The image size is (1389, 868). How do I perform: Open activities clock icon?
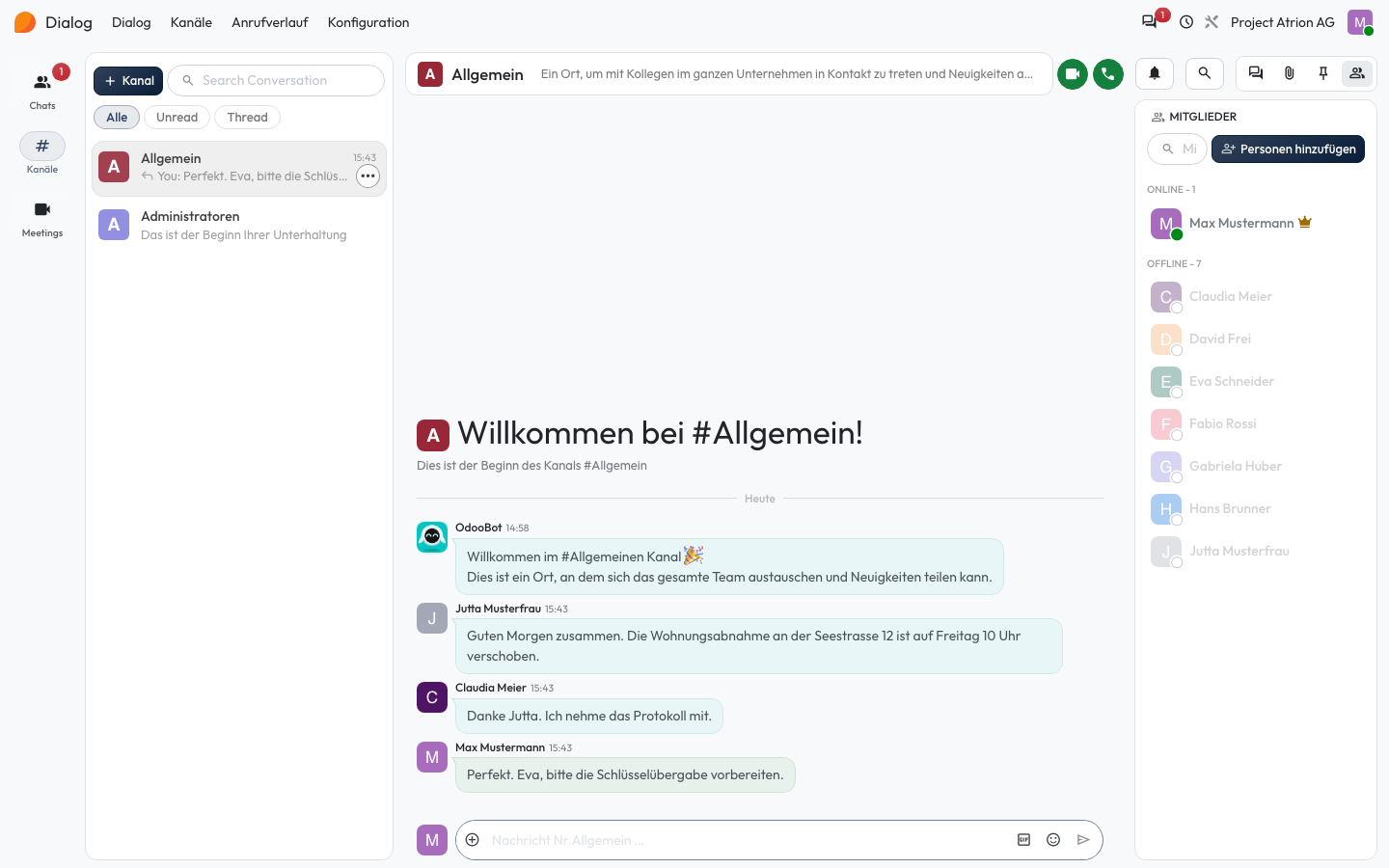pos(1186,22)
